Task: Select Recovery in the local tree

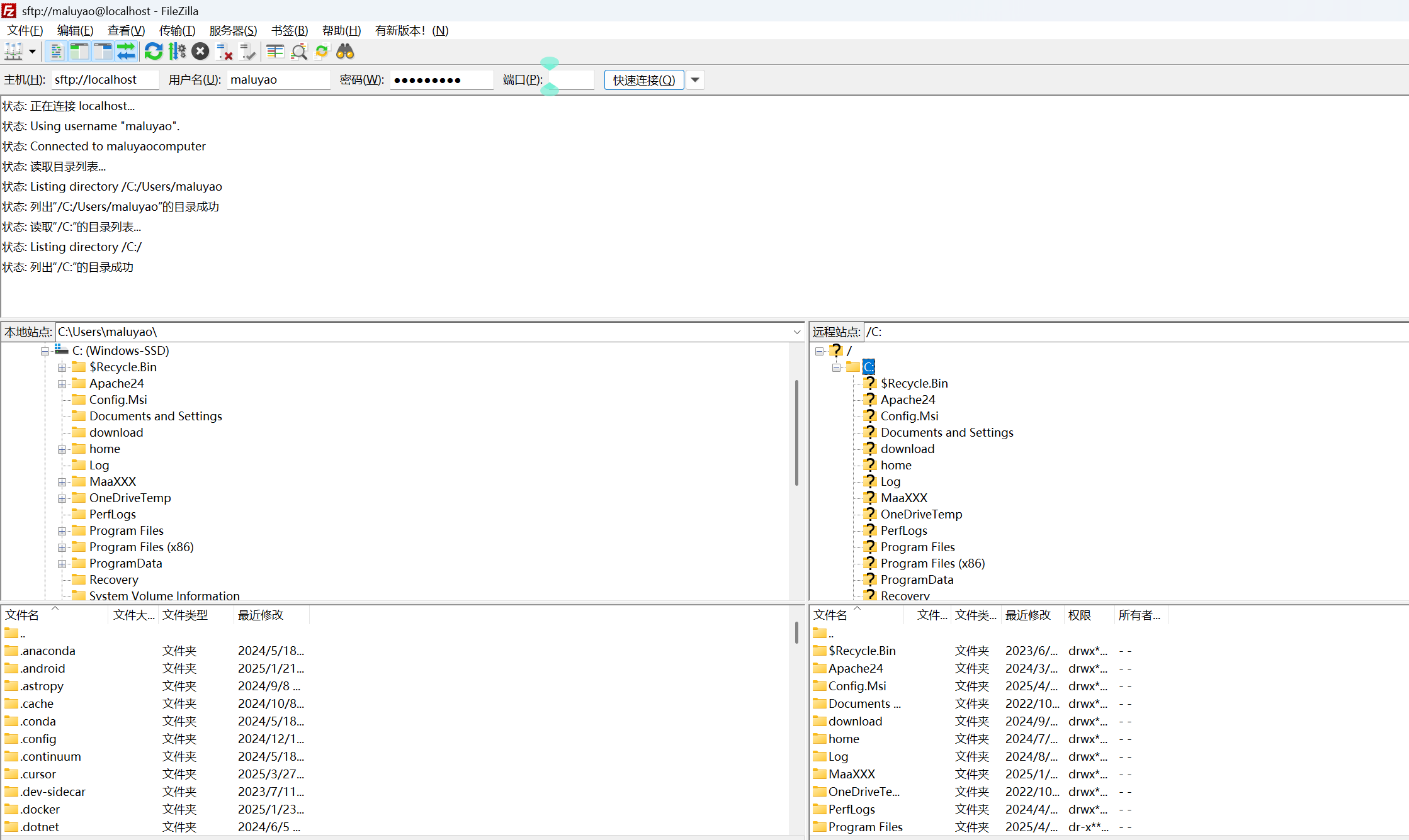Action: (113, 580)
